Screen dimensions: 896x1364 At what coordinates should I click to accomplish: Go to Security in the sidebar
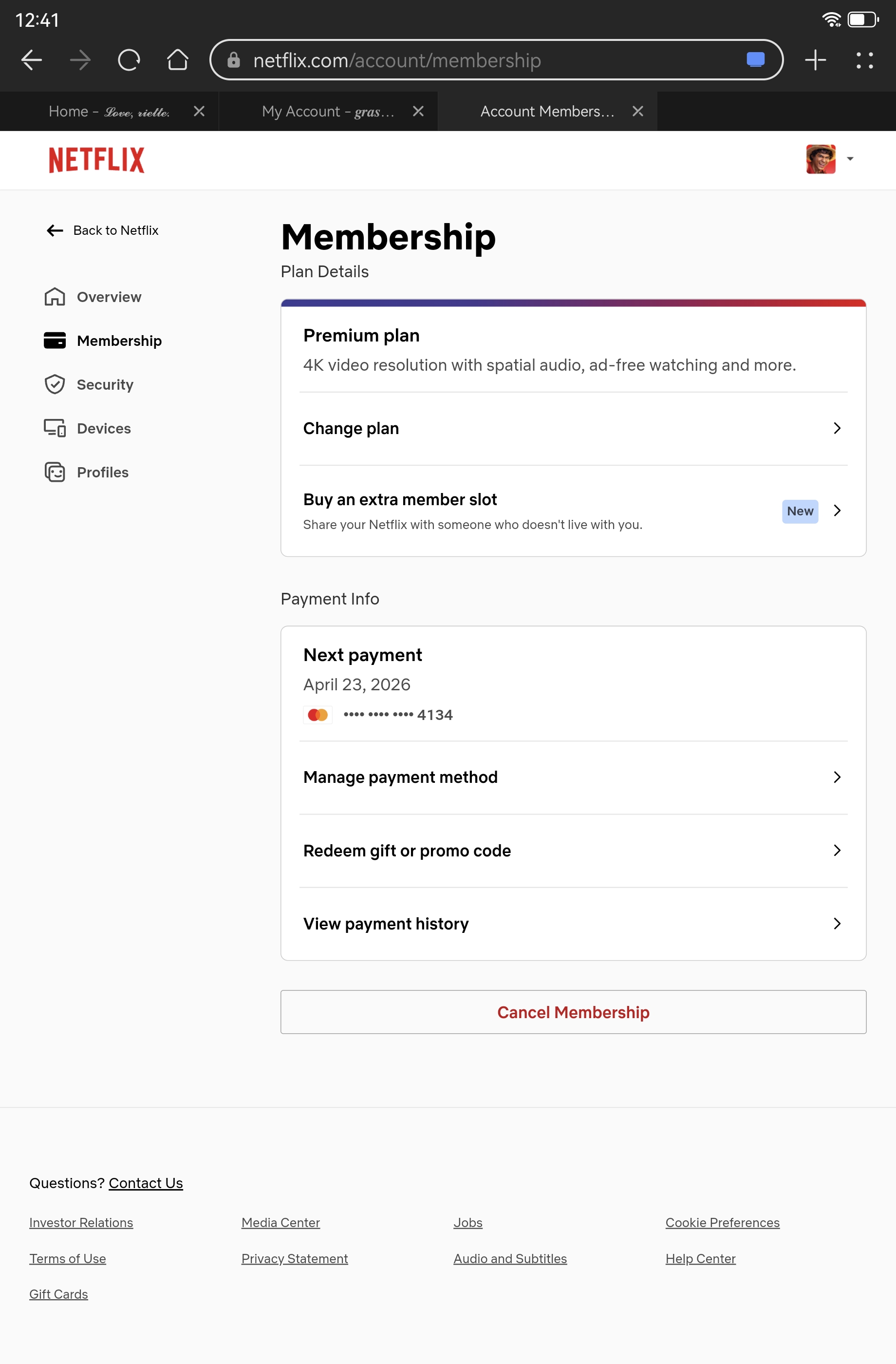pos(105,384)
